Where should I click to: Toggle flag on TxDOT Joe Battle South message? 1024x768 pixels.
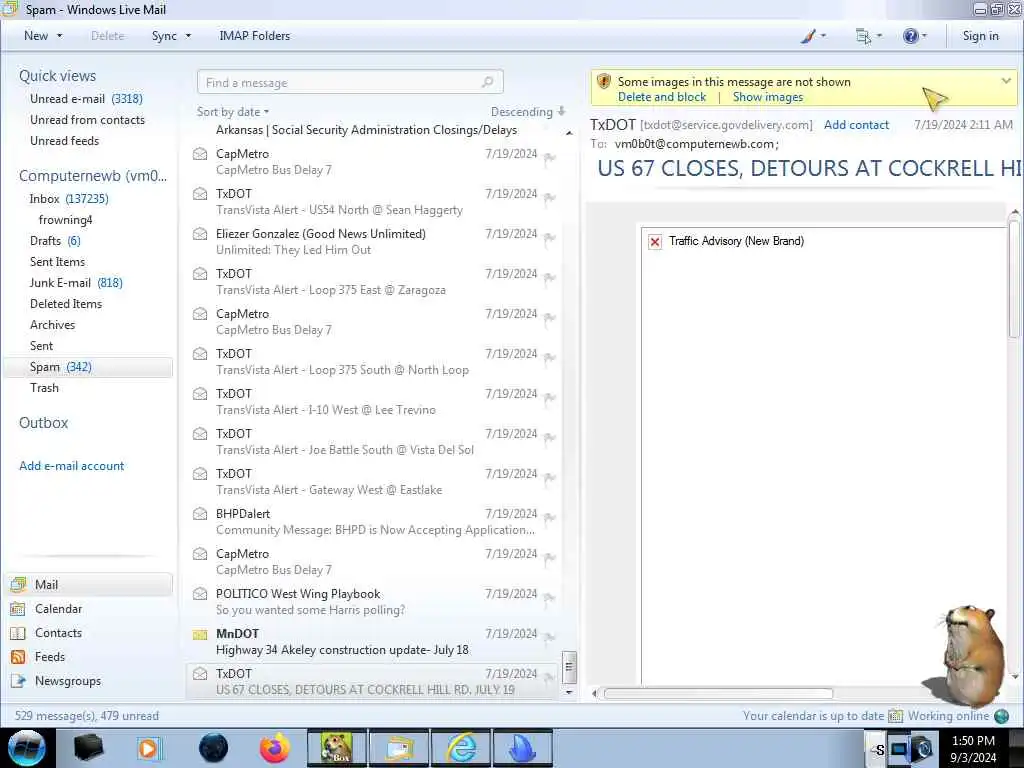tap(550, 438)
